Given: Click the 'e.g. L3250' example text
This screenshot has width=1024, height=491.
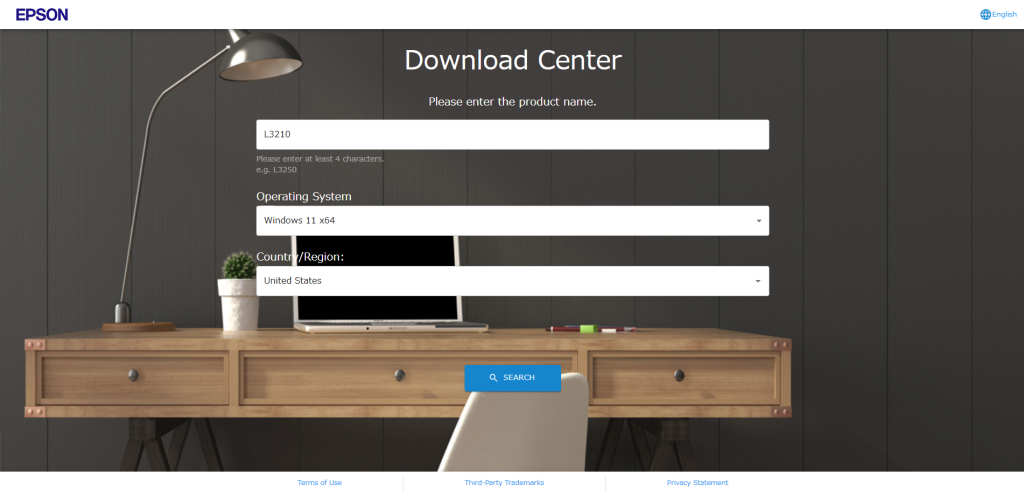Looking at the screenshot, I should click(276, 170).
